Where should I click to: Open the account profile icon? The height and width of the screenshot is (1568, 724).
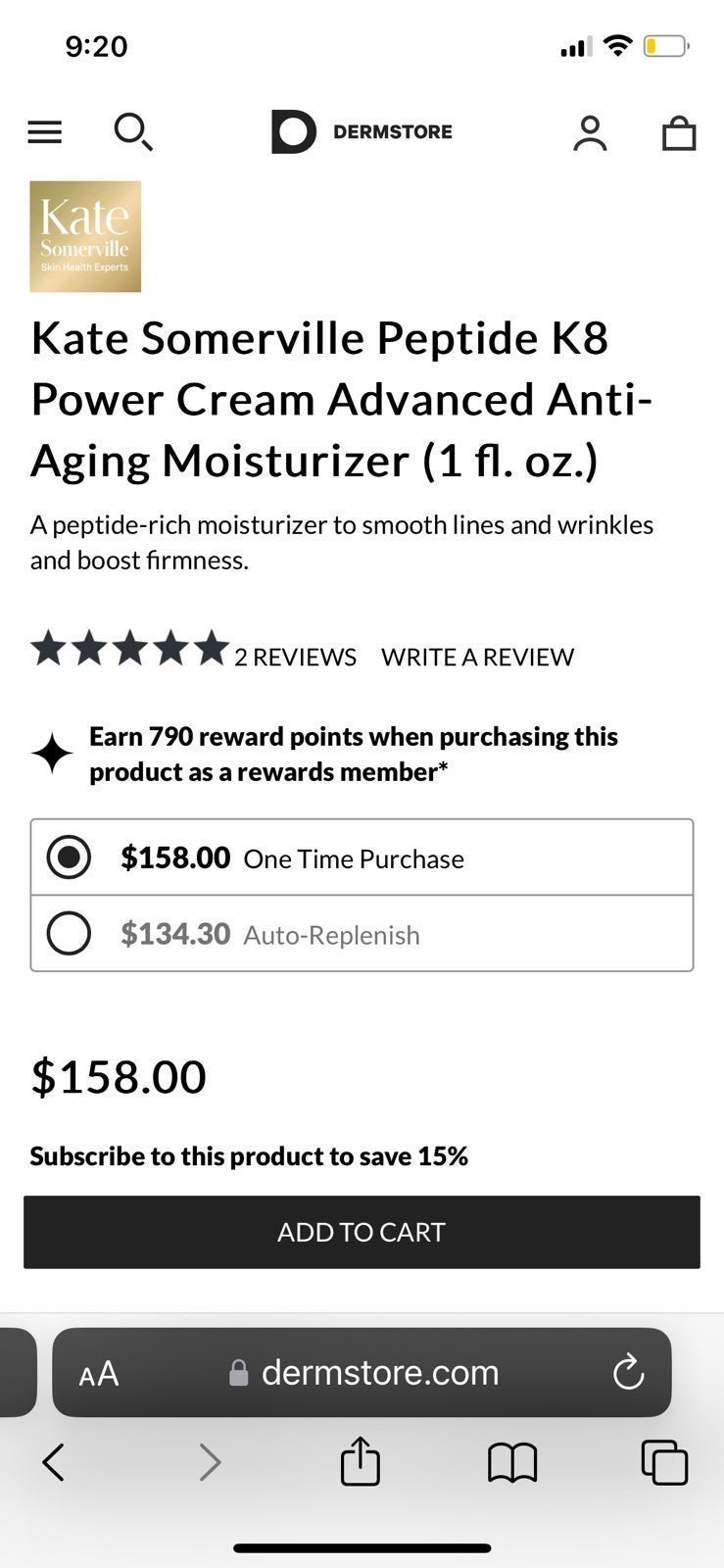click(x=590, y=133)
